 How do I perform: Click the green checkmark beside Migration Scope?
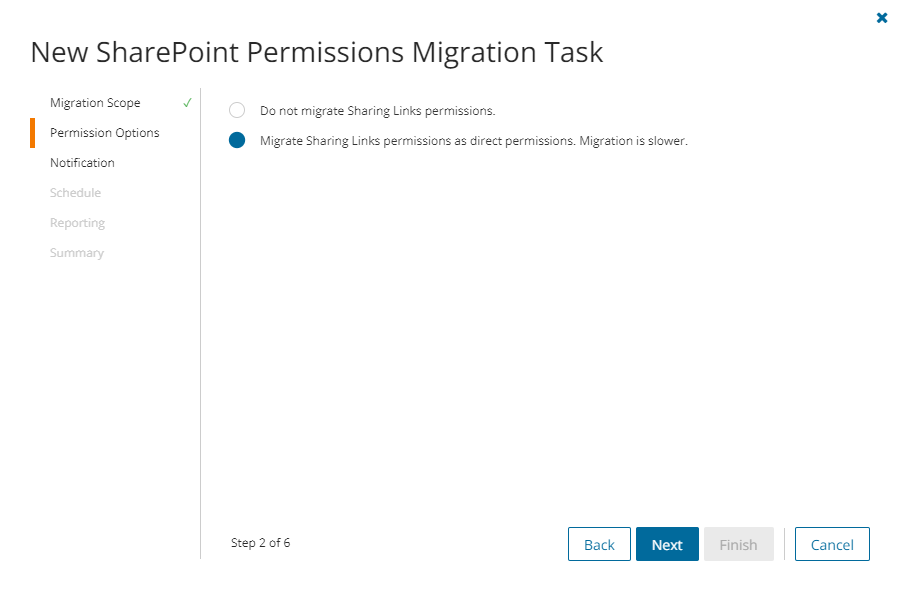pos(187,103)
